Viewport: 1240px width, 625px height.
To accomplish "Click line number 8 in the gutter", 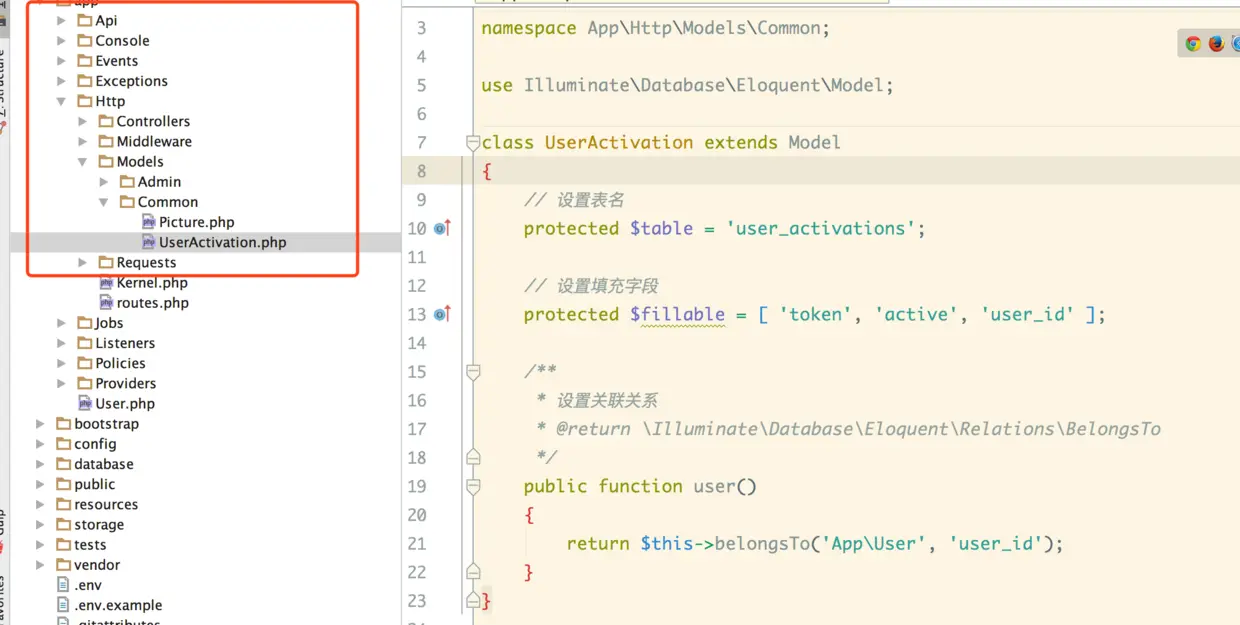I will pyautogui.click(x=421, y=171).
